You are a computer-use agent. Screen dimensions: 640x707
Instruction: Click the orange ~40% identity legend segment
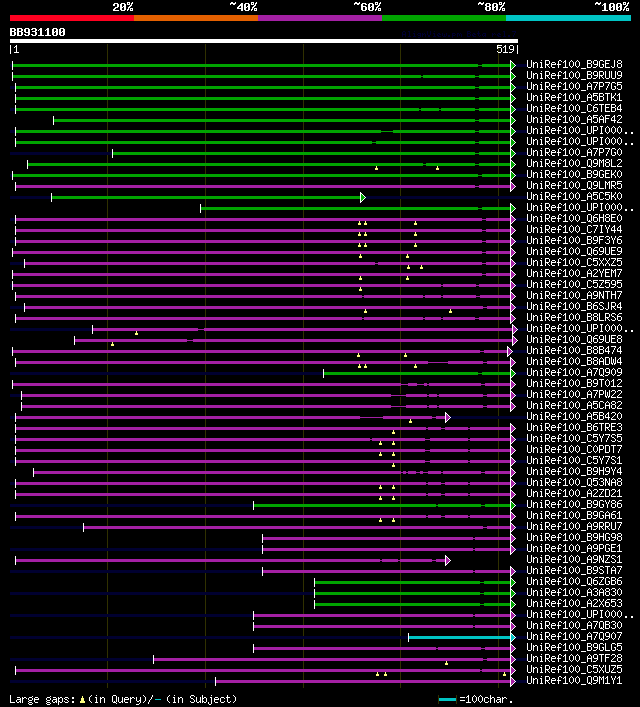coord(196,18)
